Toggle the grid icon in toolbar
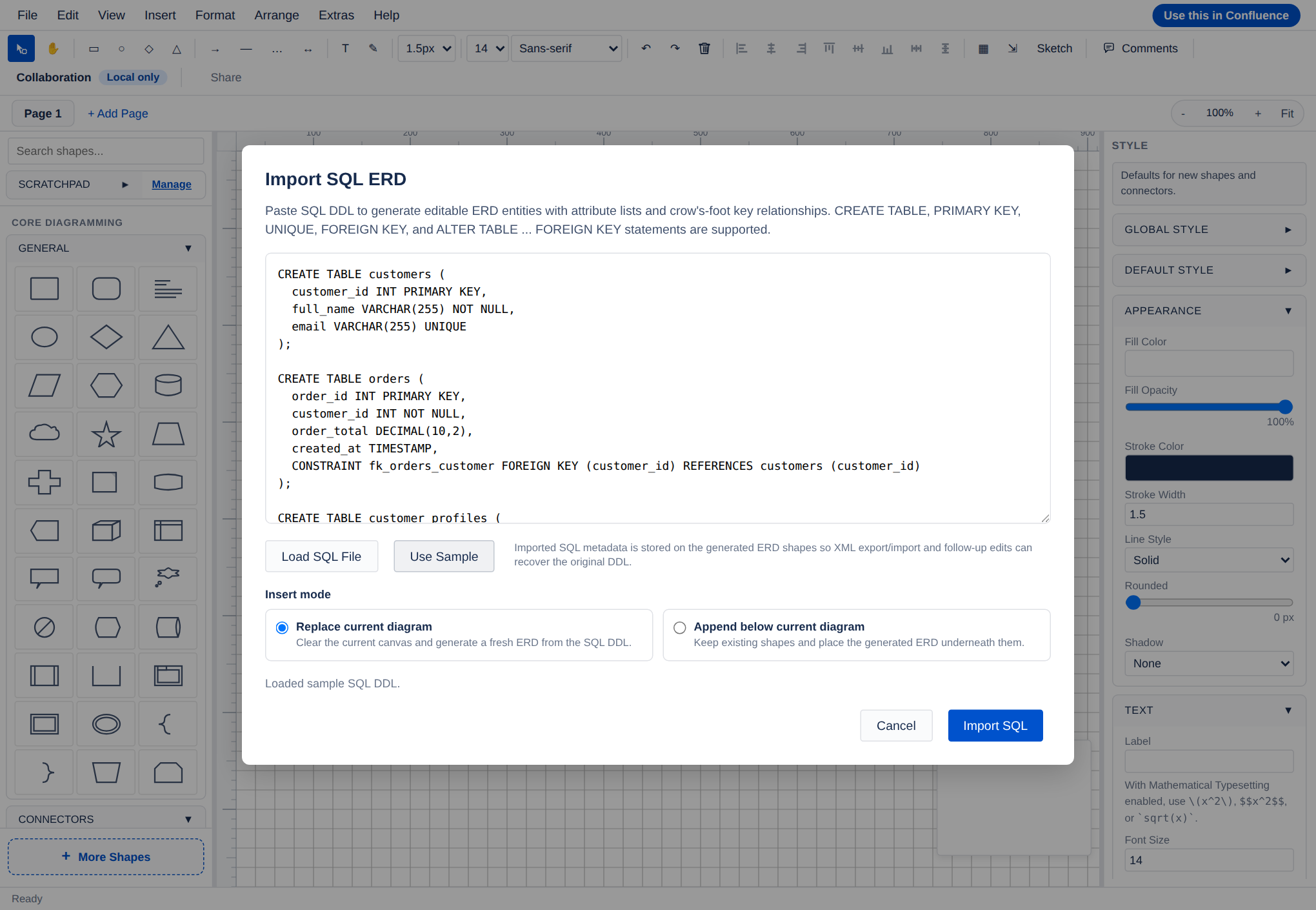The width and height of the screenshot is (1316, 910). coord(983,48)
